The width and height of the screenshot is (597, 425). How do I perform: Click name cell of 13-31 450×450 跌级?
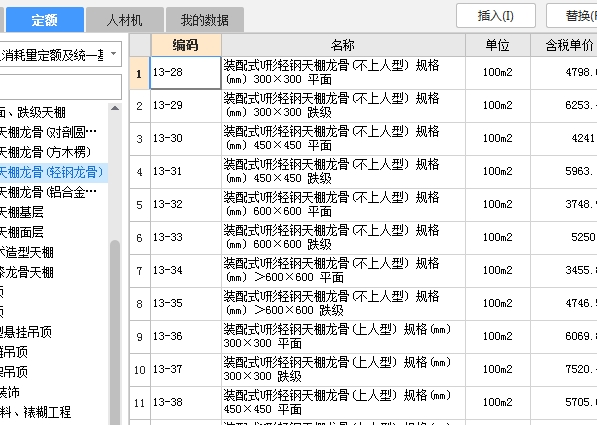[343, 172]
